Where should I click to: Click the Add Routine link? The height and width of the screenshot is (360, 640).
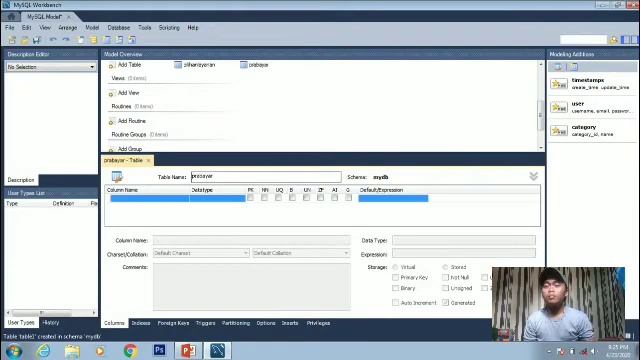[x=132, y=121]
